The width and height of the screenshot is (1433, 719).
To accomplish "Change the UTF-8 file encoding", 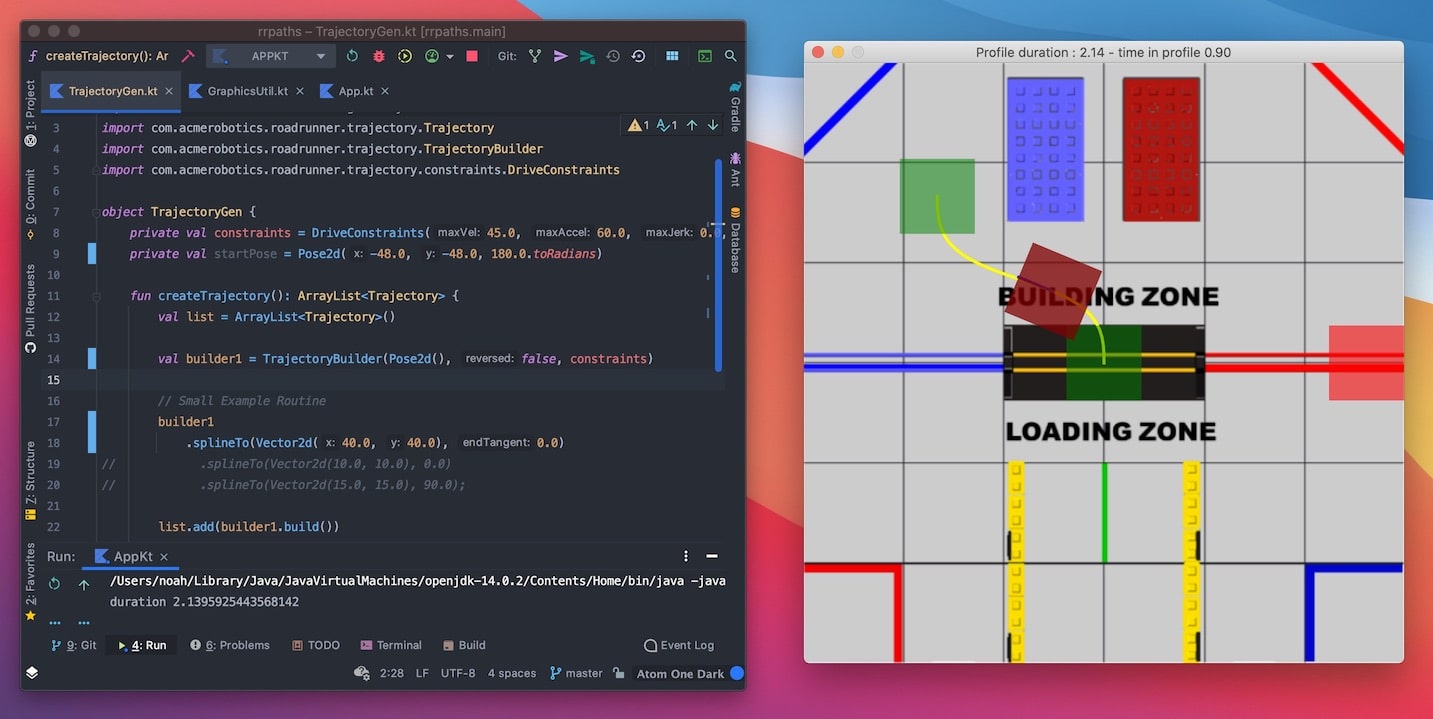I will (458, 673).
